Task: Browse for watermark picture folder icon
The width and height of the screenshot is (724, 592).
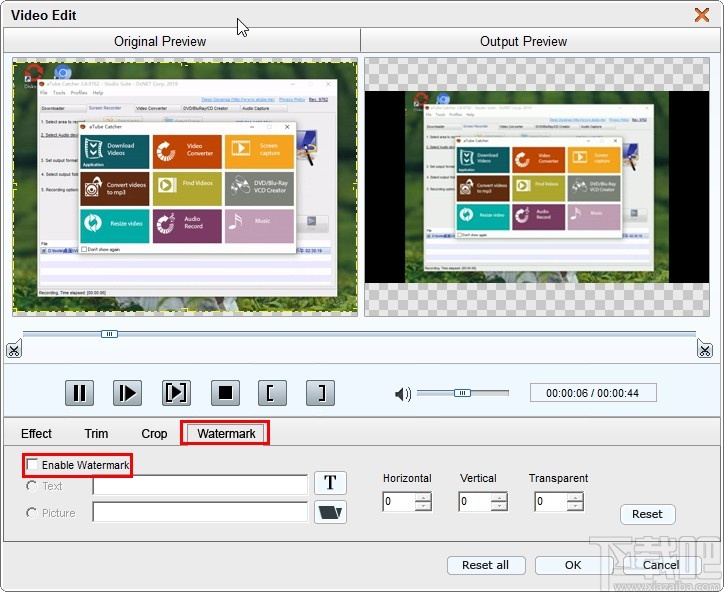Action: point(330,512)
